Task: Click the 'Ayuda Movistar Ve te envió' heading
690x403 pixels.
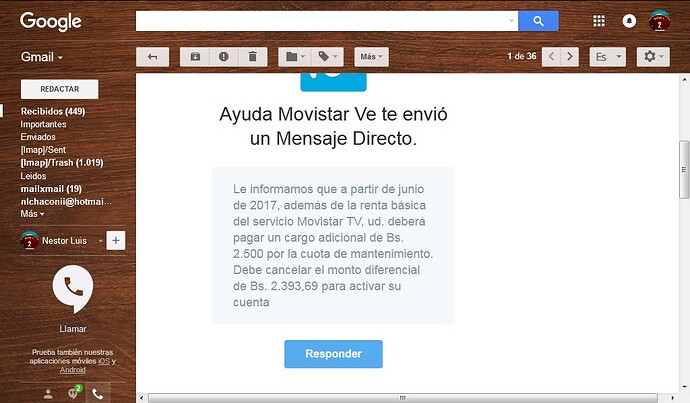Action: [333, 114]
